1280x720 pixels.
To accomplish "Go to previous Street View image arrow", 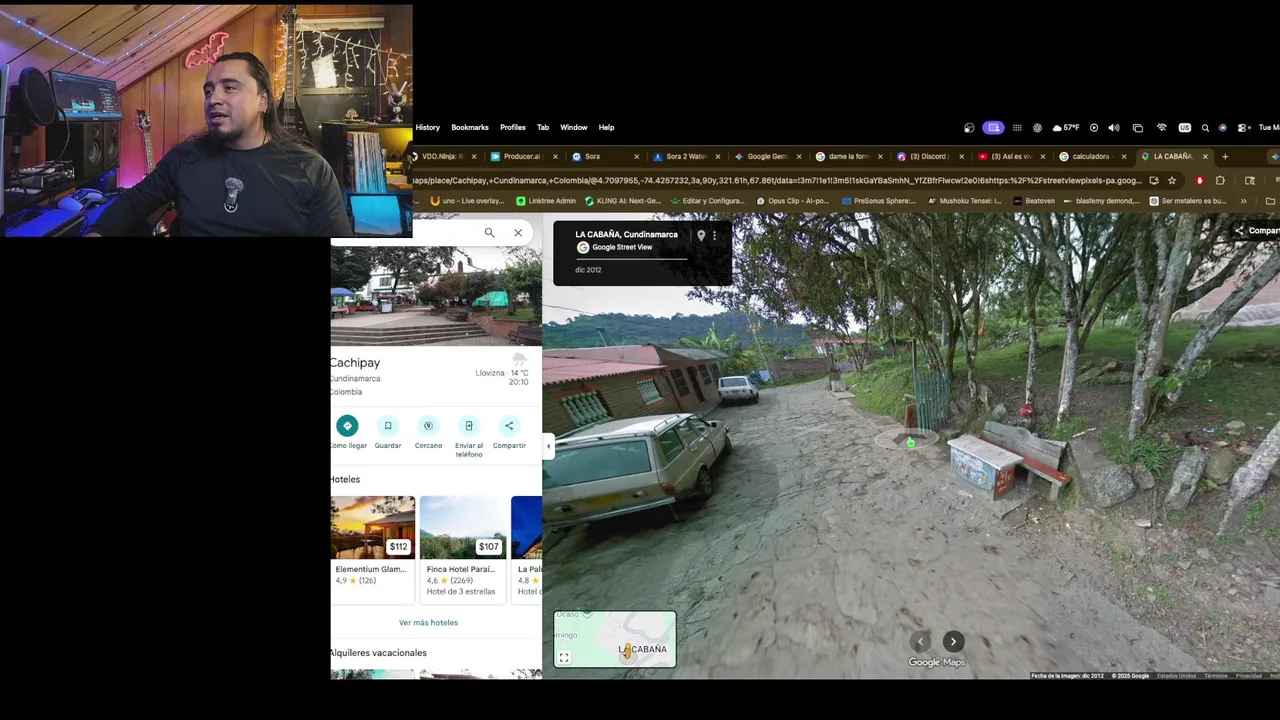I will click(x=921, y=642).
